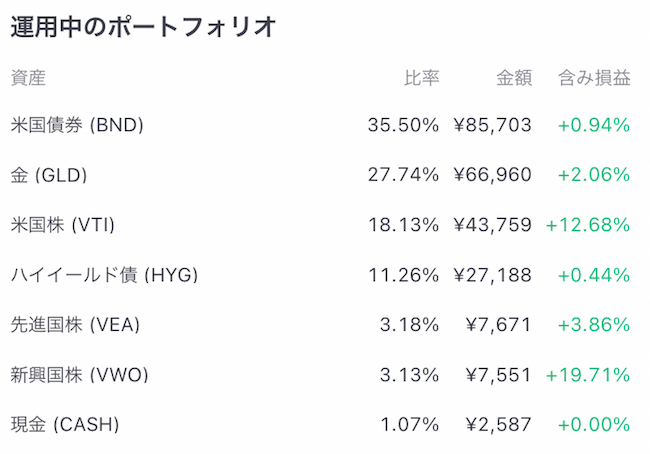650x454 pixels.
Task: Select the 現金 (CASH) row label
Action: click(65, 425)
